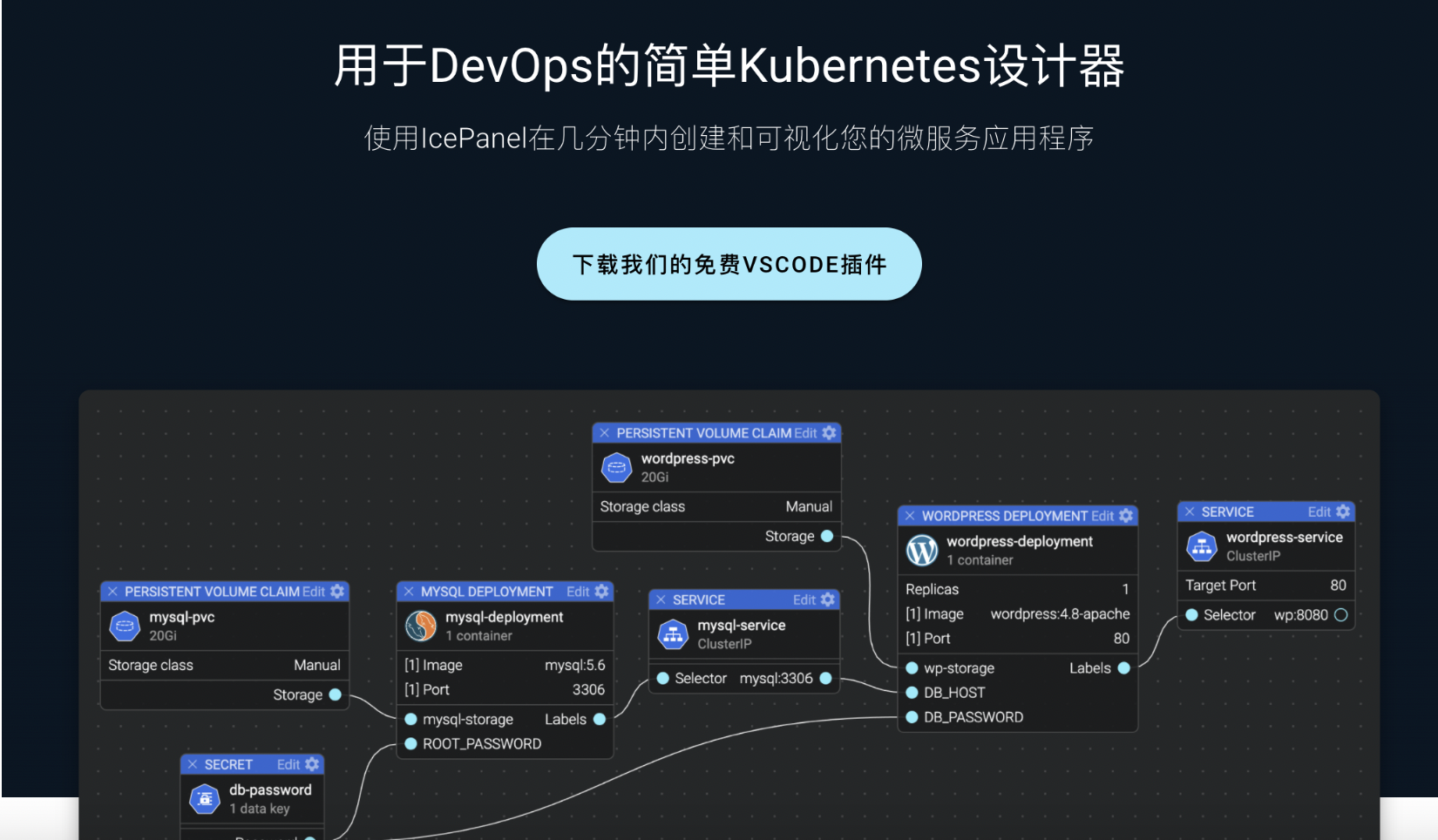Click the MySQL dolphin logo icon
1438x840 pixels.
[x=421, y=626]
